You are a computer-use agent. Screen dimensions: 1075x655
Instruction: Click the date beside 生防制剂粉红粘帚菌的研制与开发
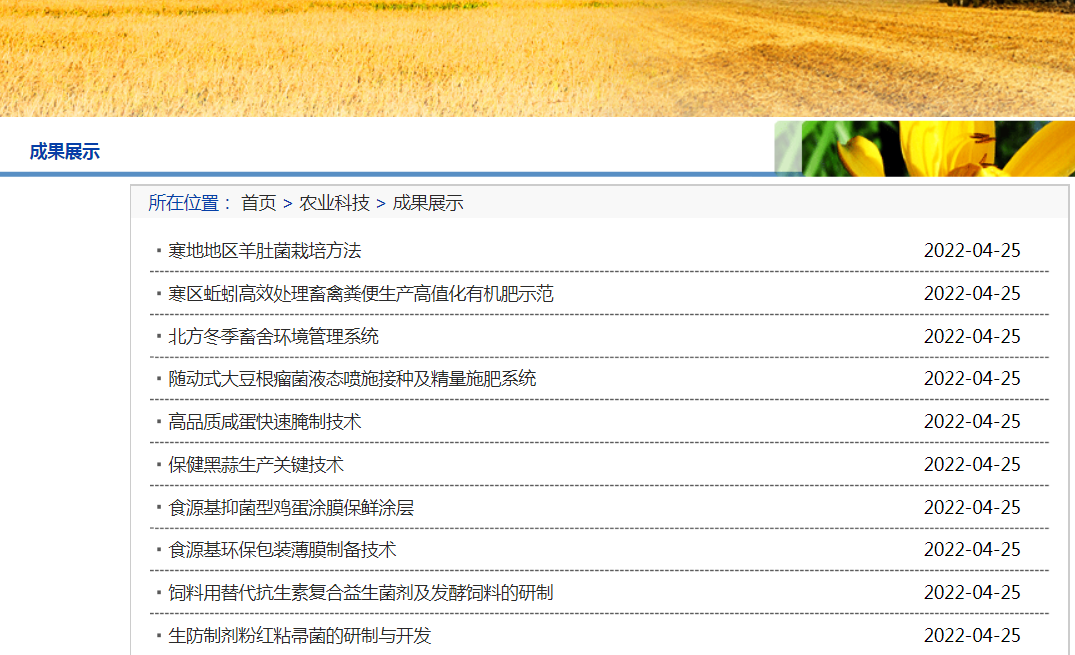tap(972, 635)
